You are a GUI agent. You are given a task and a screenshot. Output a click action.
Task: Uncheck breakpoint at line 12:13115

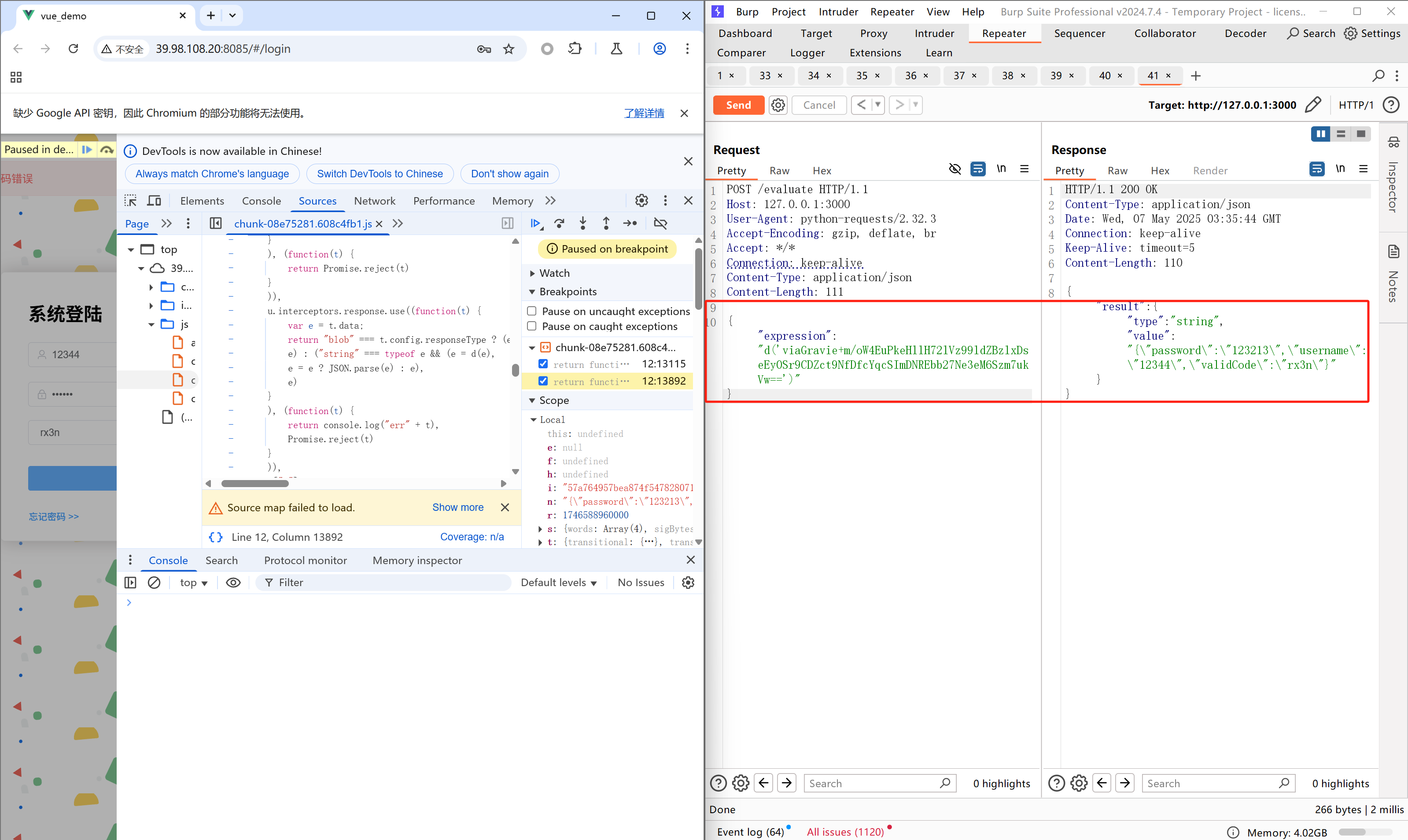(x=543, y=364)
